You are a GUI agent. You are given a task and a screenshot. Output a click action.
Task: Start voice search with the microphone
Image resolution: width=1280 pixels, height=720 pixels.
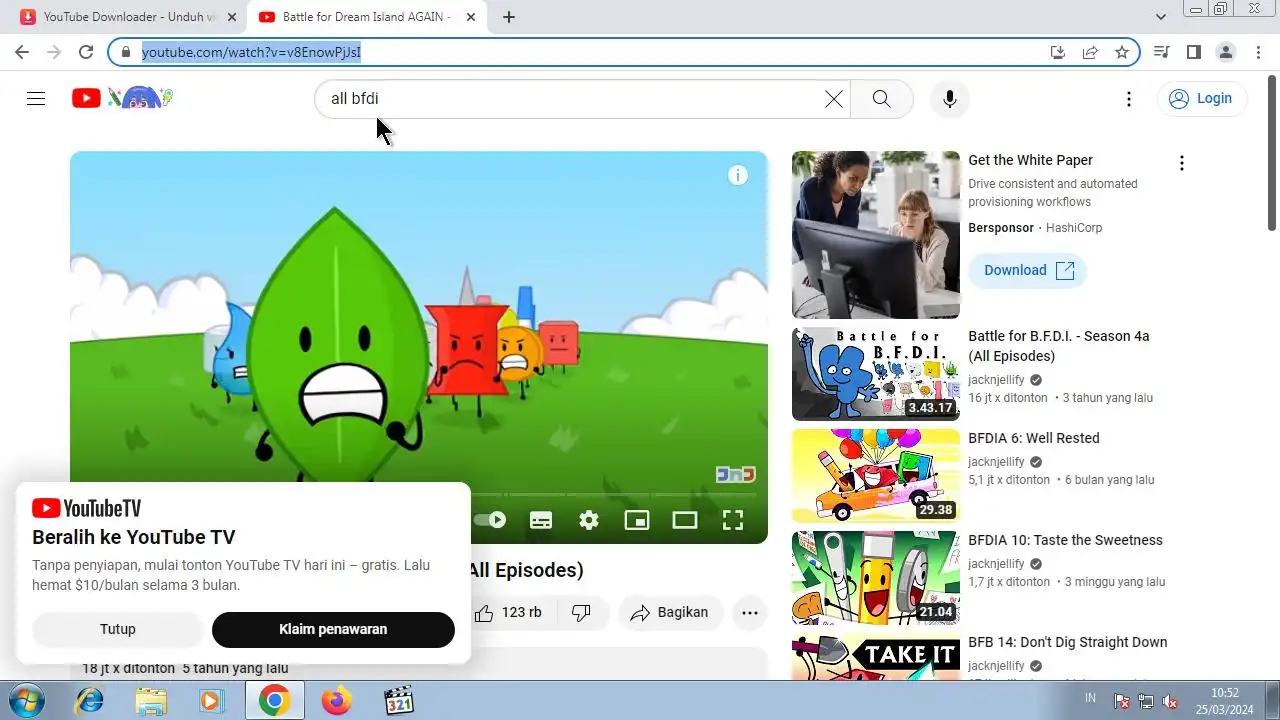coord(950,98)
